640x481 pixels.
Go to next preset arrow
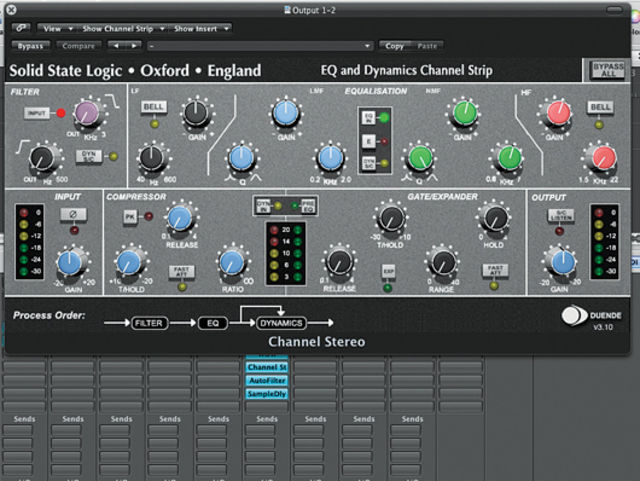tap(133, 46)
